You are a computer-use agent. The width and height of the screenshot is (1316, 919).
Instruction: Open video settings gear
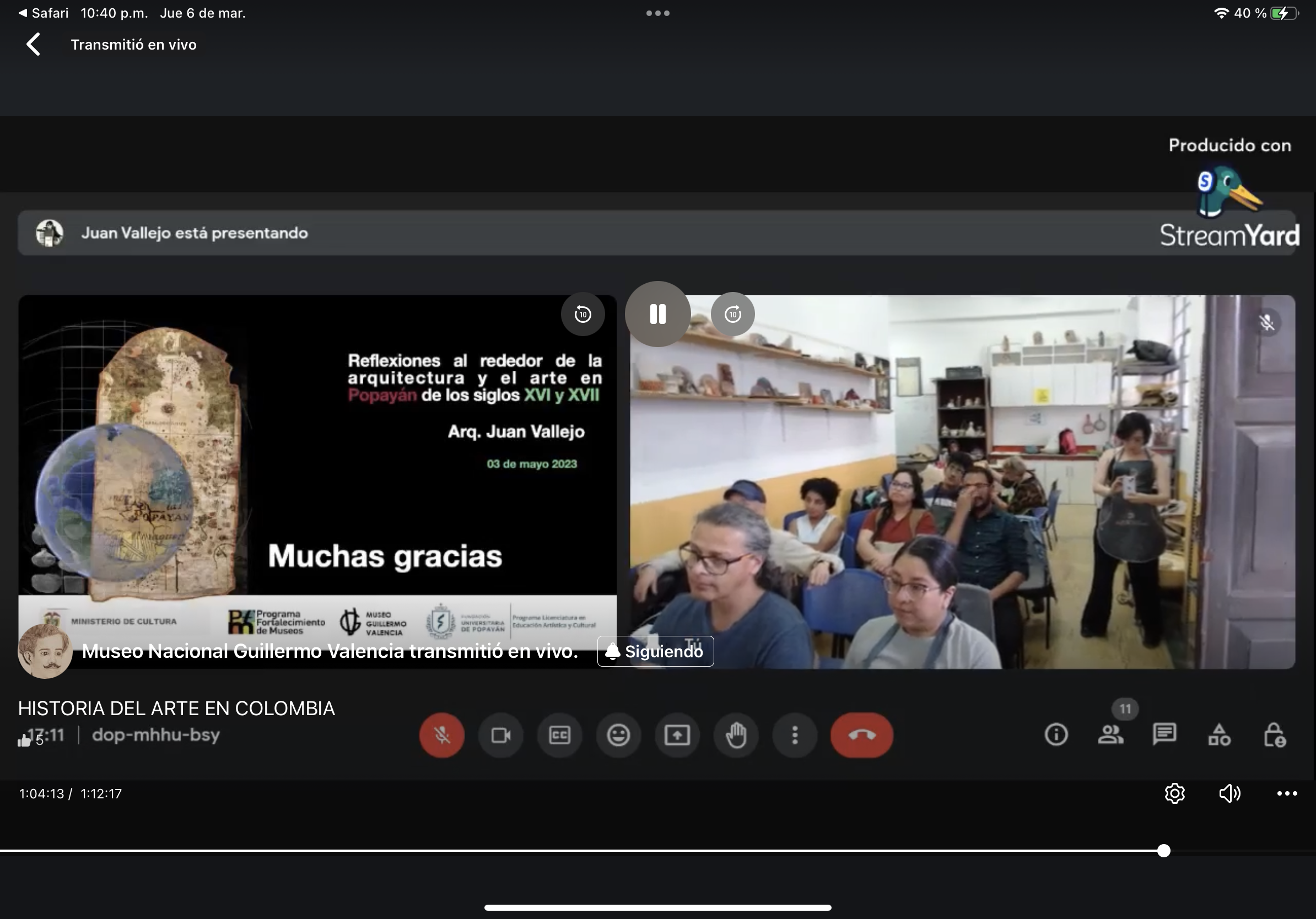[1174, 793]
